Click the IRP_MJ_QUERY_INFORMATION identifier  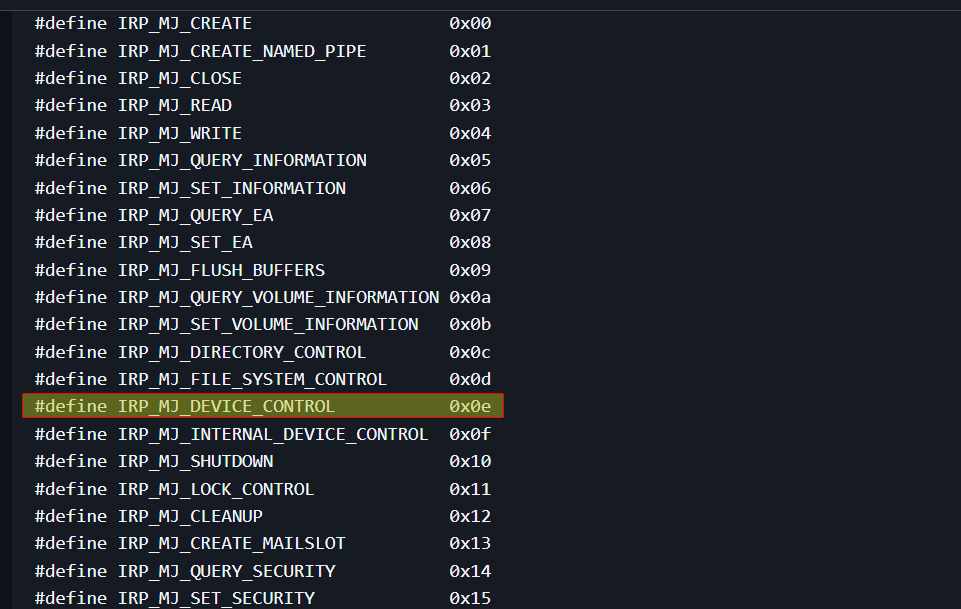click(242, 160)
